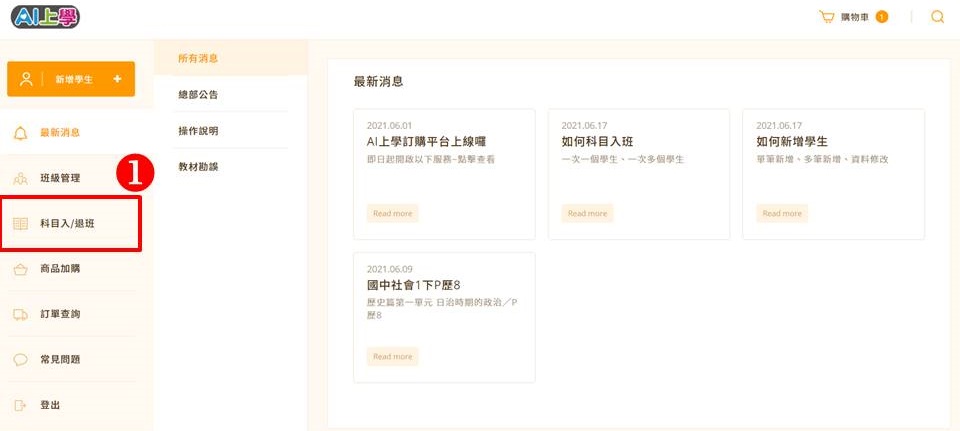Click the shopping cart icon
This screenshot has width=960, height=431.
coord(827,17)
